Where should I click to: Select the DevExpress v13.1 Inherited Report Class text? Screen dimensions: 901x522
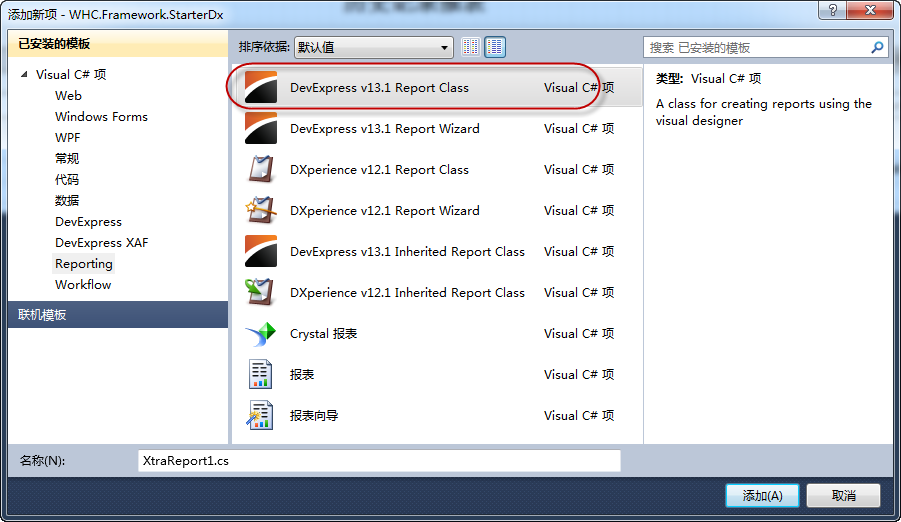coord(407,252)
